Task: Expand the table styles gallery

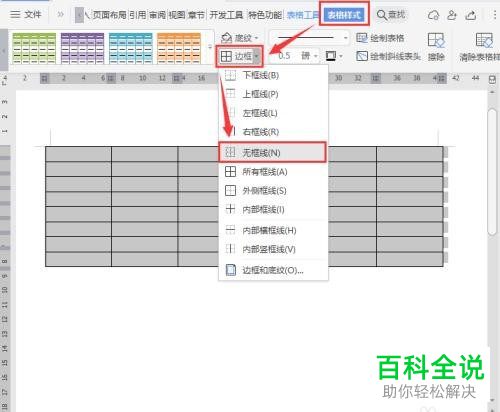Action: [210, 48]
